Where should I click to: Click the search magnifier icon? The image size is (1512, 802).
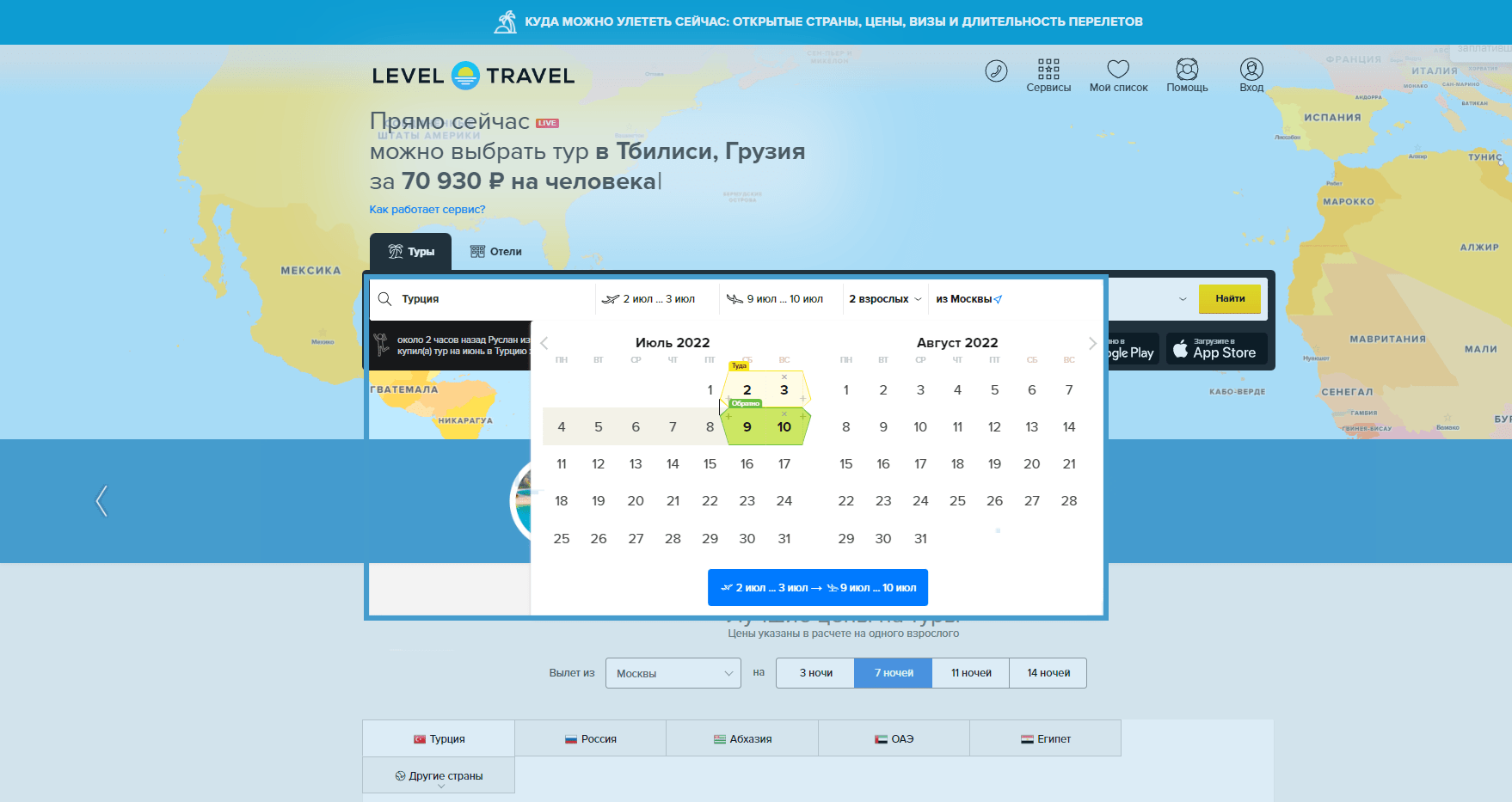click(x=385, y=299)
